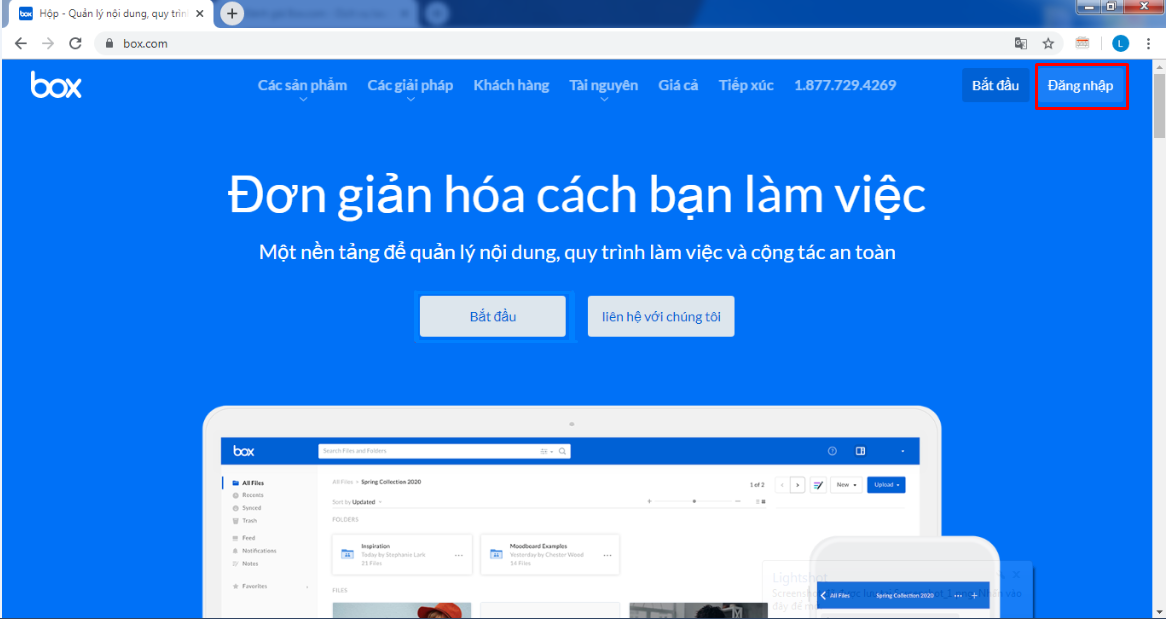Image resolution: width=1166 pixels, height=619 pixels.
Task: Click the laptop Box app preview image
Action: tap(571, 513)
